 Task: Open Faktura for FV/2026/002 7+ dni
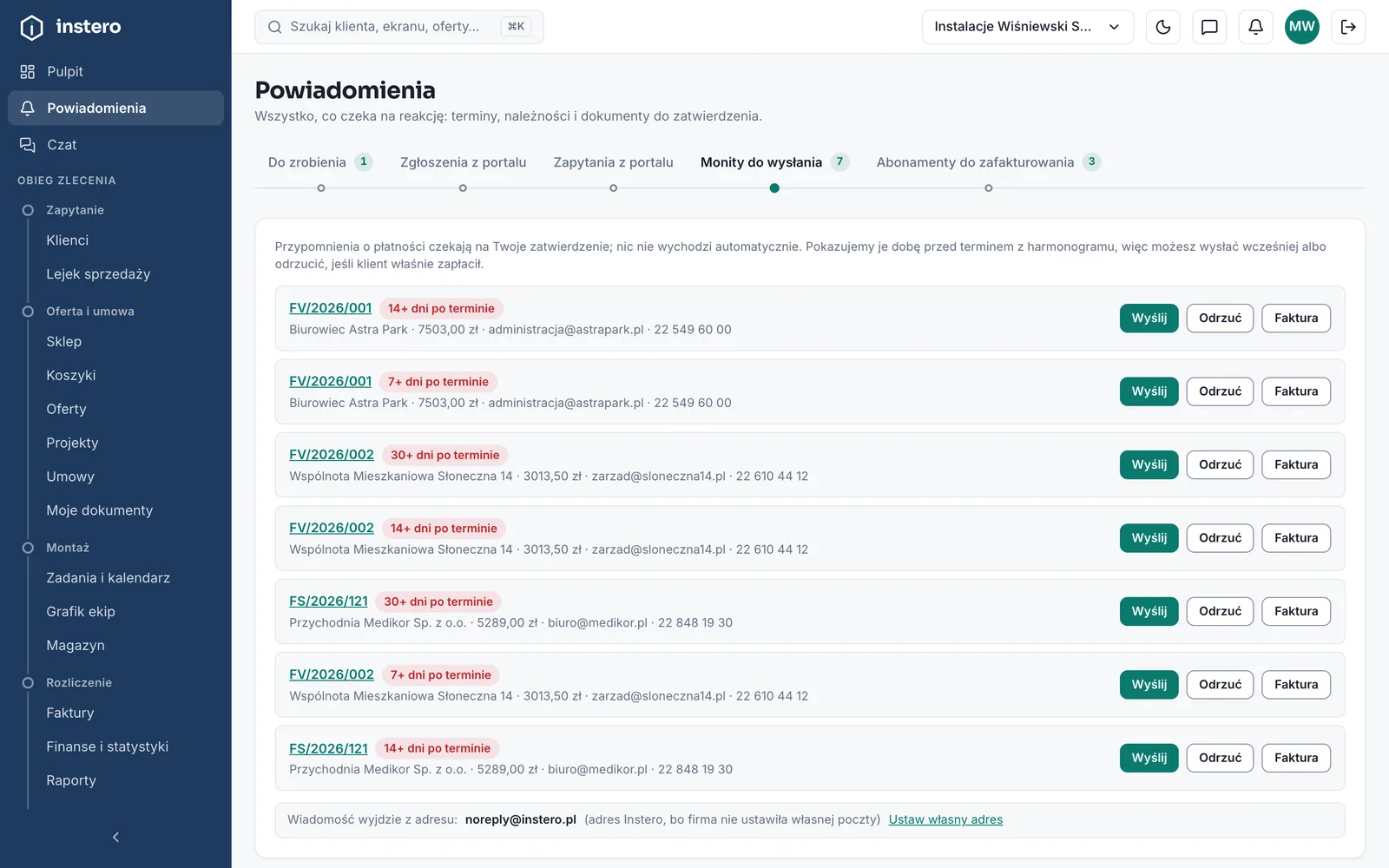tap(1296, 685)
